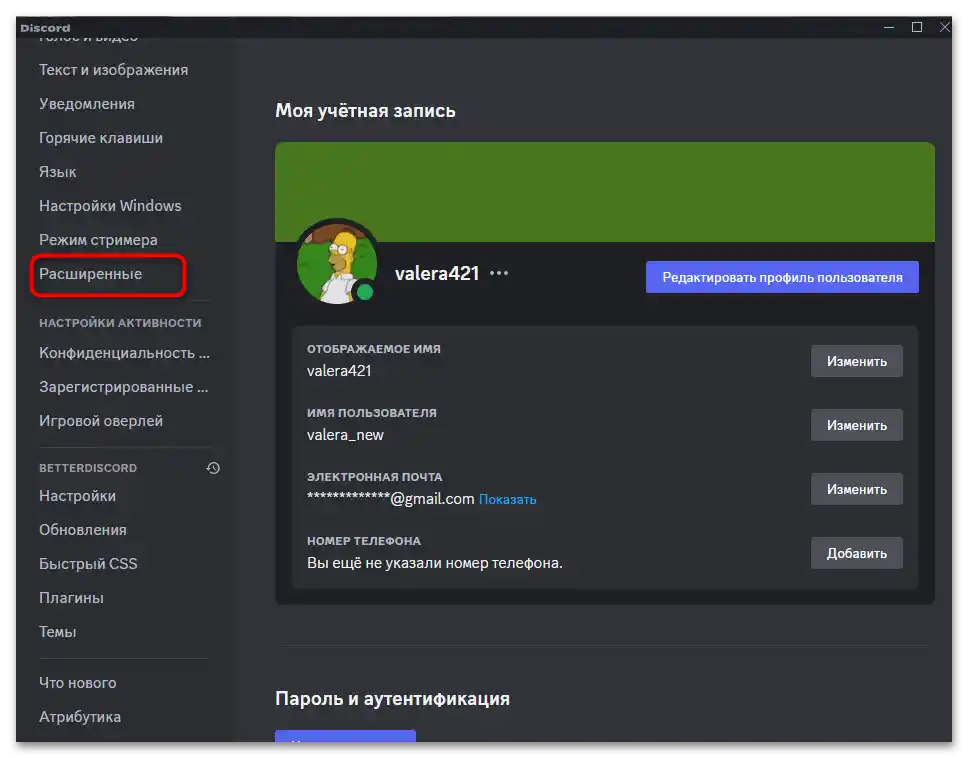Go to Горячие клавиши settings

(101, 138)
